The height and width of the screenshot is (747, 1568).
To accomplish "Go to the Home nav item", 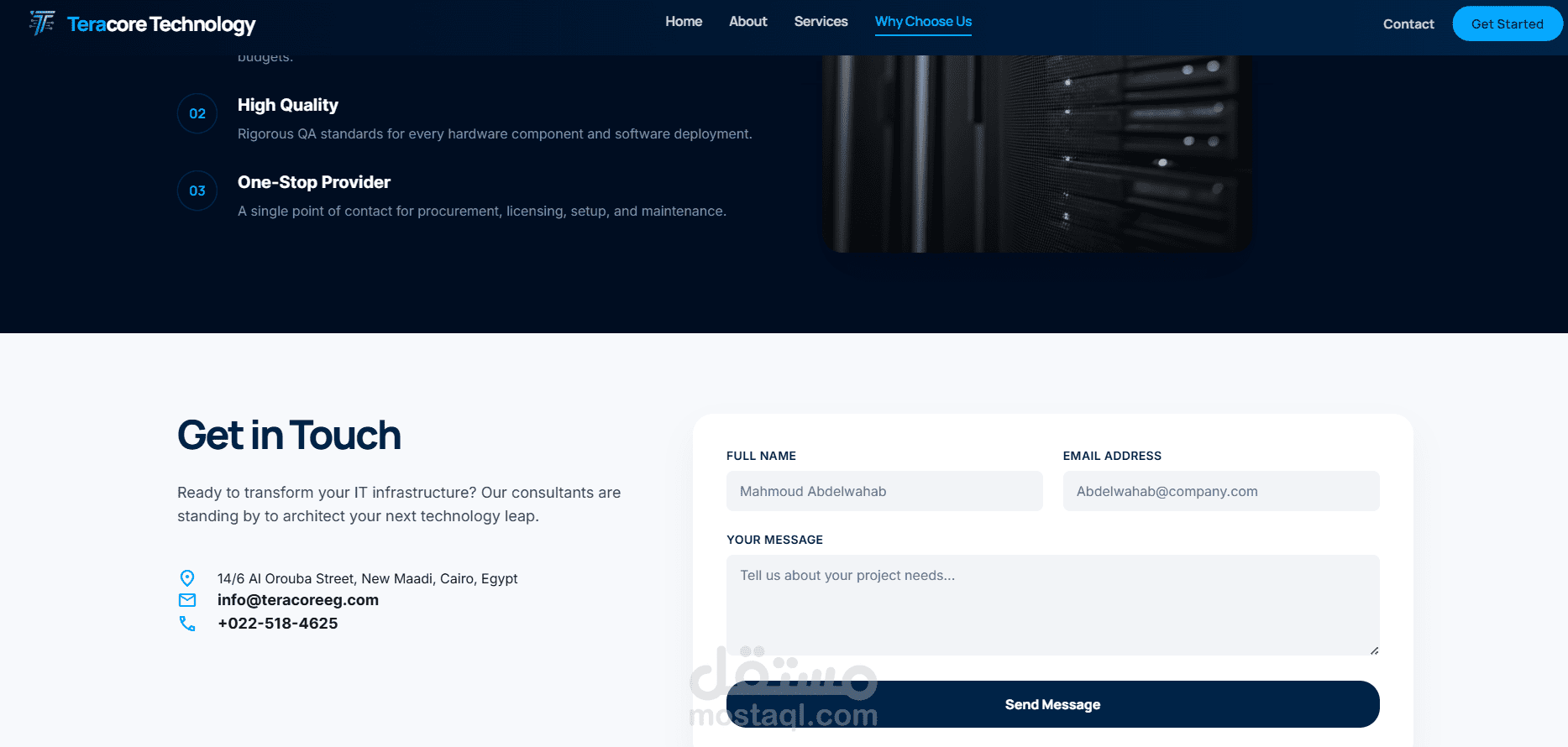I will point(684,22).
